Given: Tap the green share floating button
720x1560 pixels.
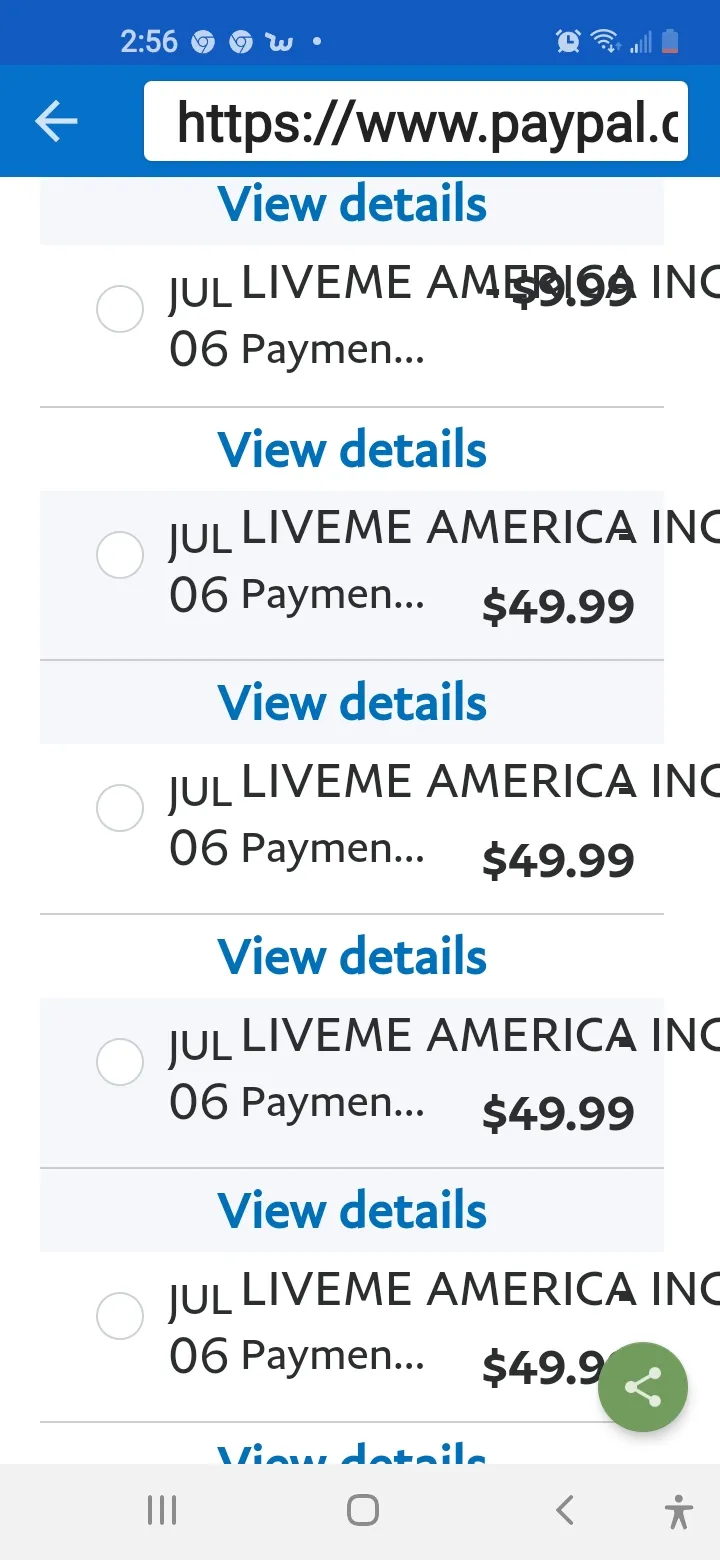Looking at the screenshot, I should pyautogui.click(x=643, y=1387).
